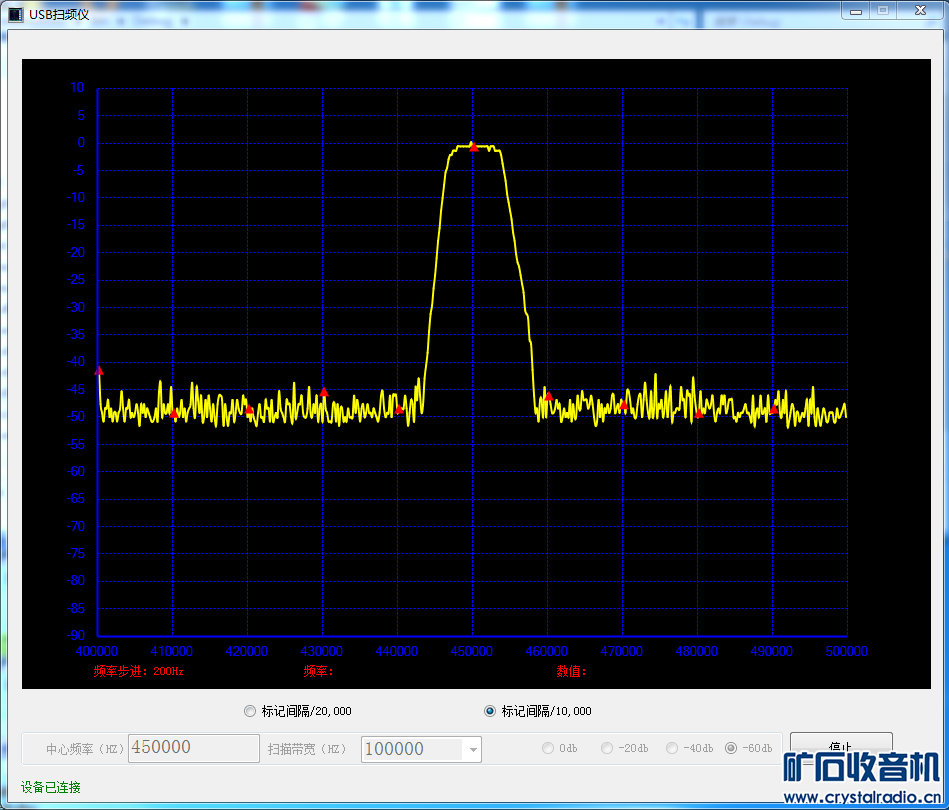The height and width of the screenshot is (810, 949).
Task: Pick the red marker at 410000 Hz
Action: click(174, 413)
